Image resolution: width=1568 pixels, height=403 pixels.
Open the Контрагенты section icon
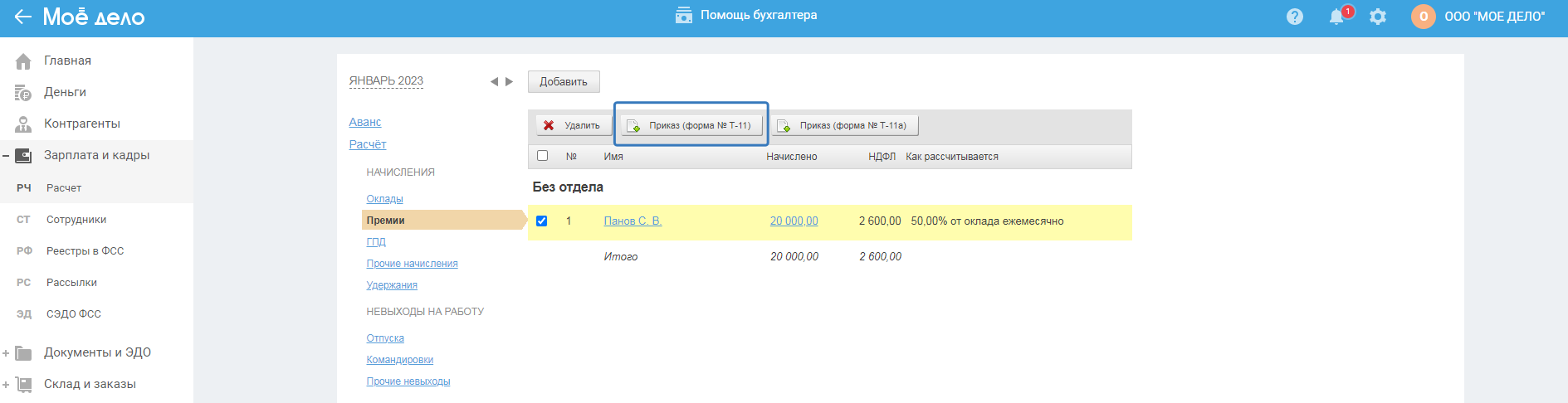23,124
